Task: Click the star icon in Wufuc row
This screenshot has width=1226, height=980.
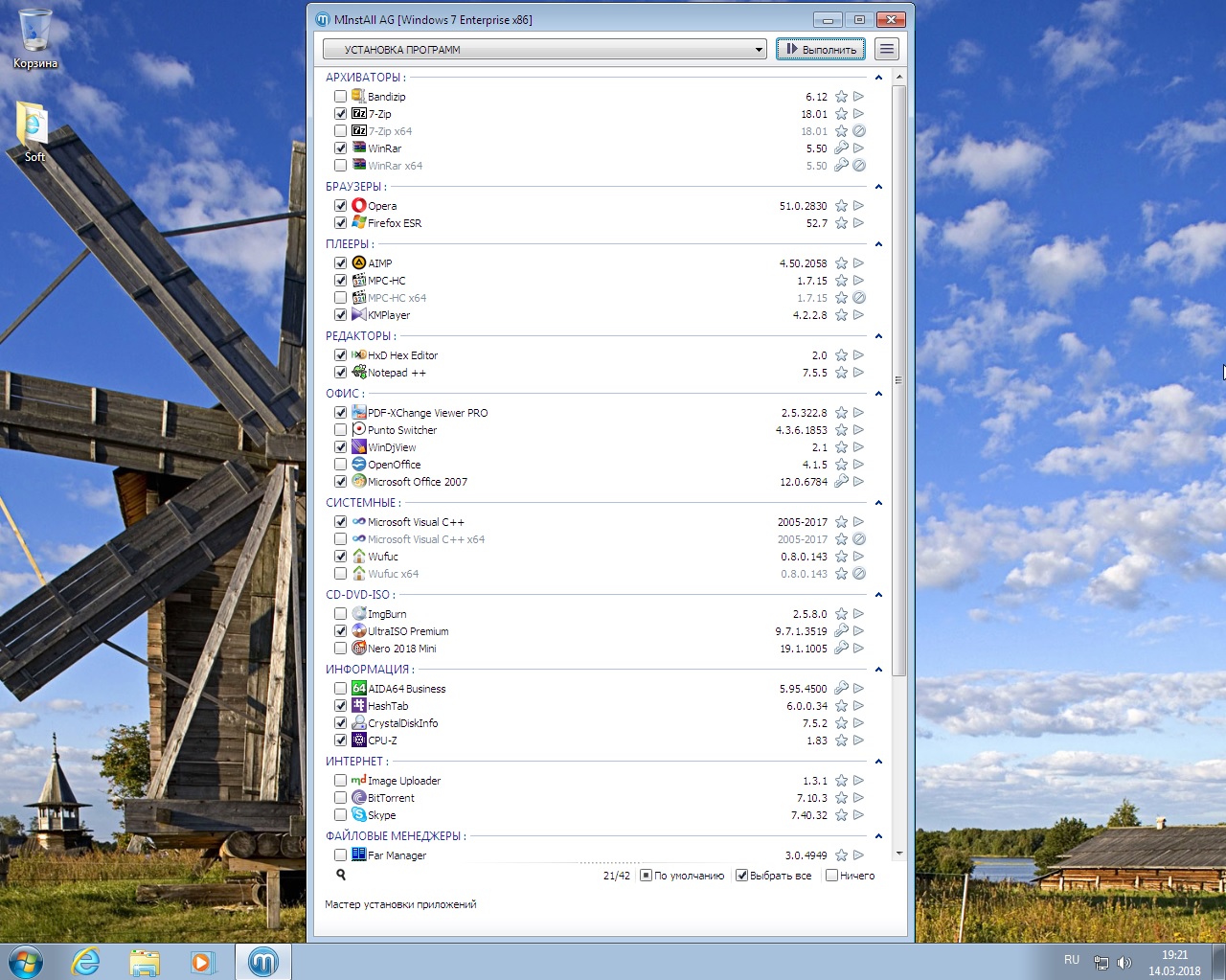Action: coord(841,557)
